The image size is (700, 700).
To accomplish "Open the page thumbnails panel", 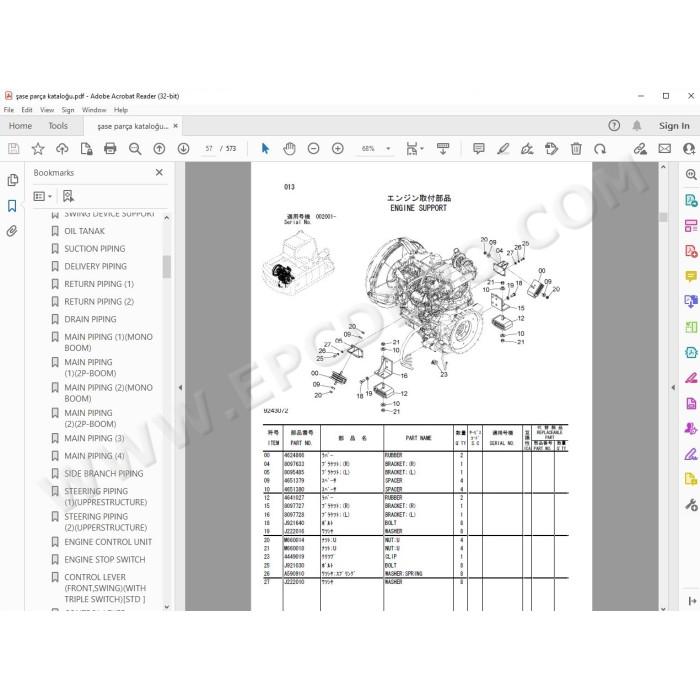I will (12, 180).
